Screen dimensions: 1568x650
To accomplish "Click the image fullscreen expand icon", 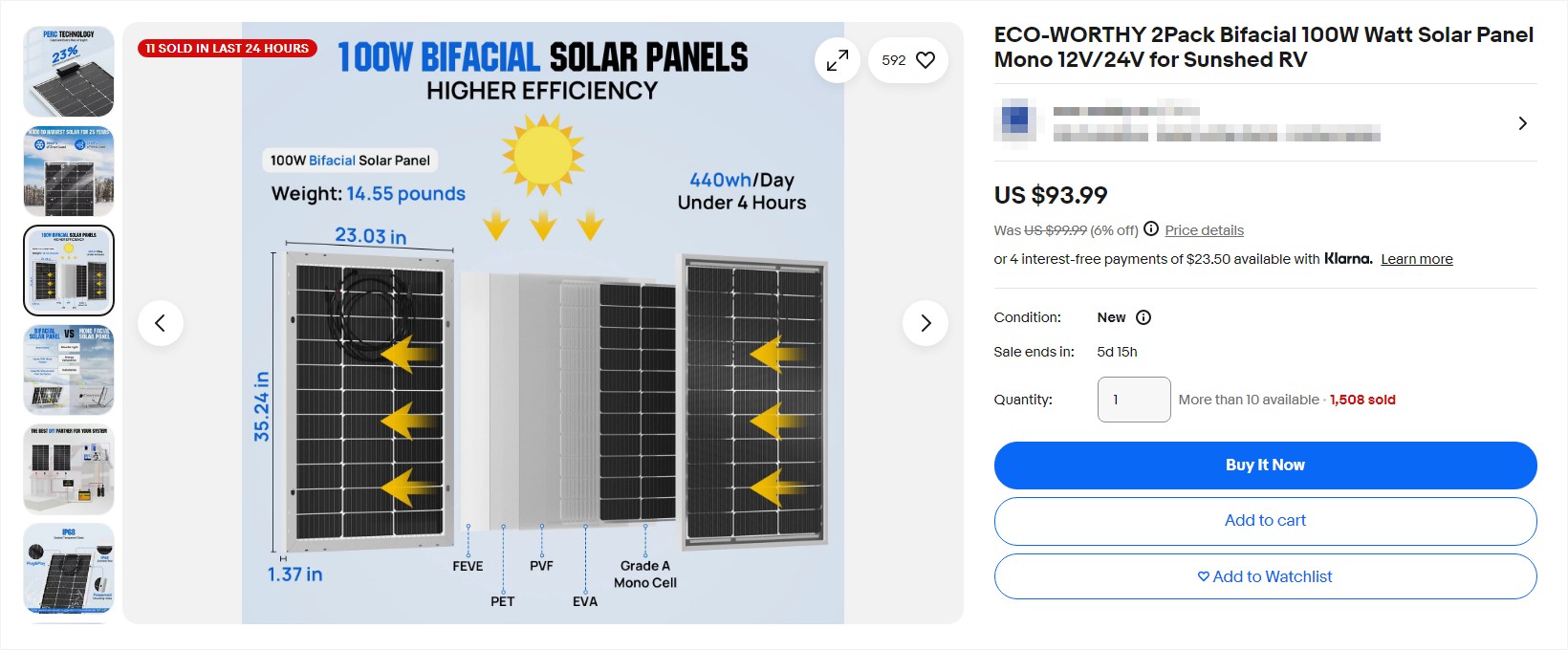I will coord(837,59).
